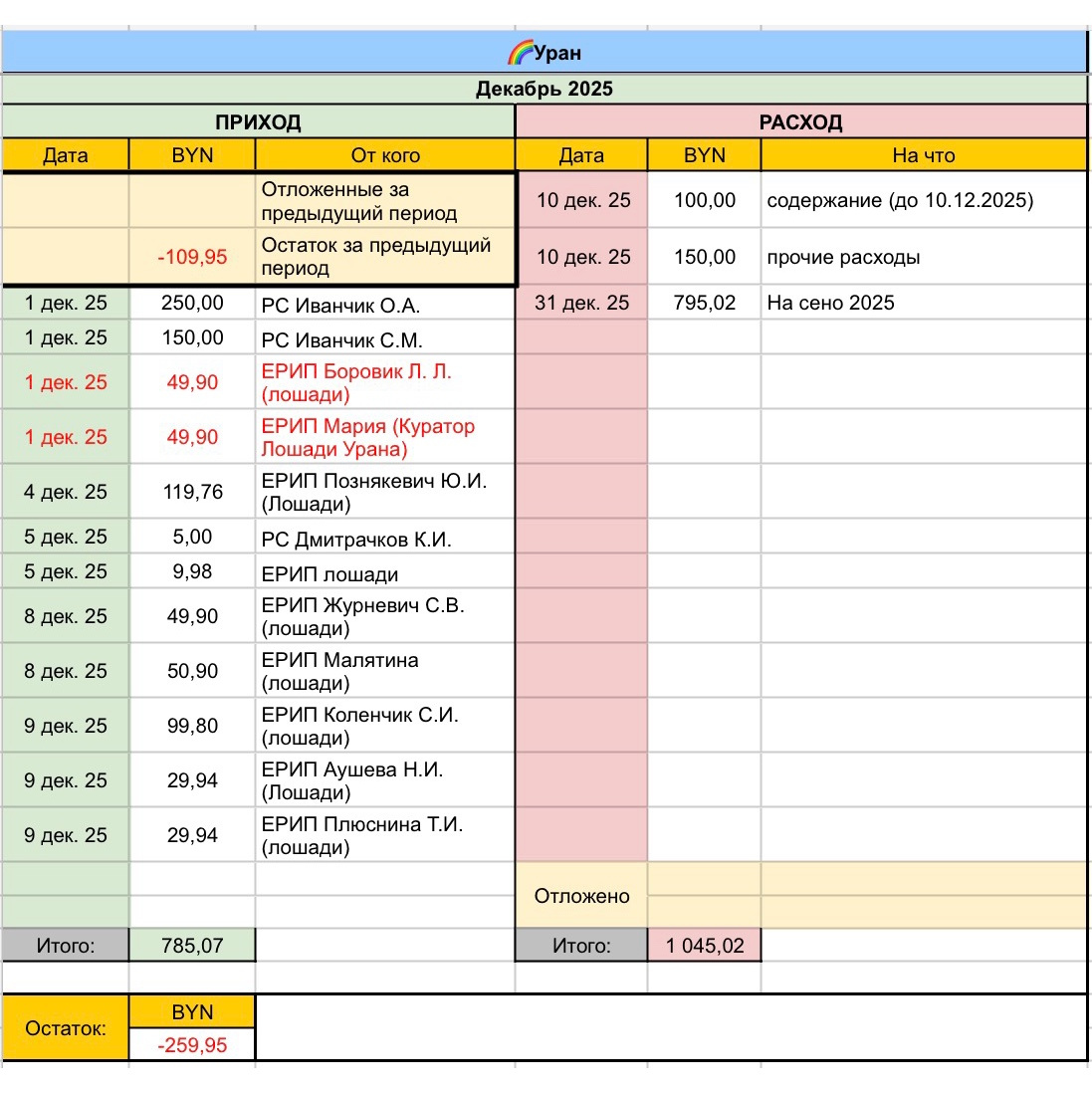This screenshot has height=1094, width=1092.
Task: Click the 'ПРИХОД' section header
Action: [x=258, y=122]
